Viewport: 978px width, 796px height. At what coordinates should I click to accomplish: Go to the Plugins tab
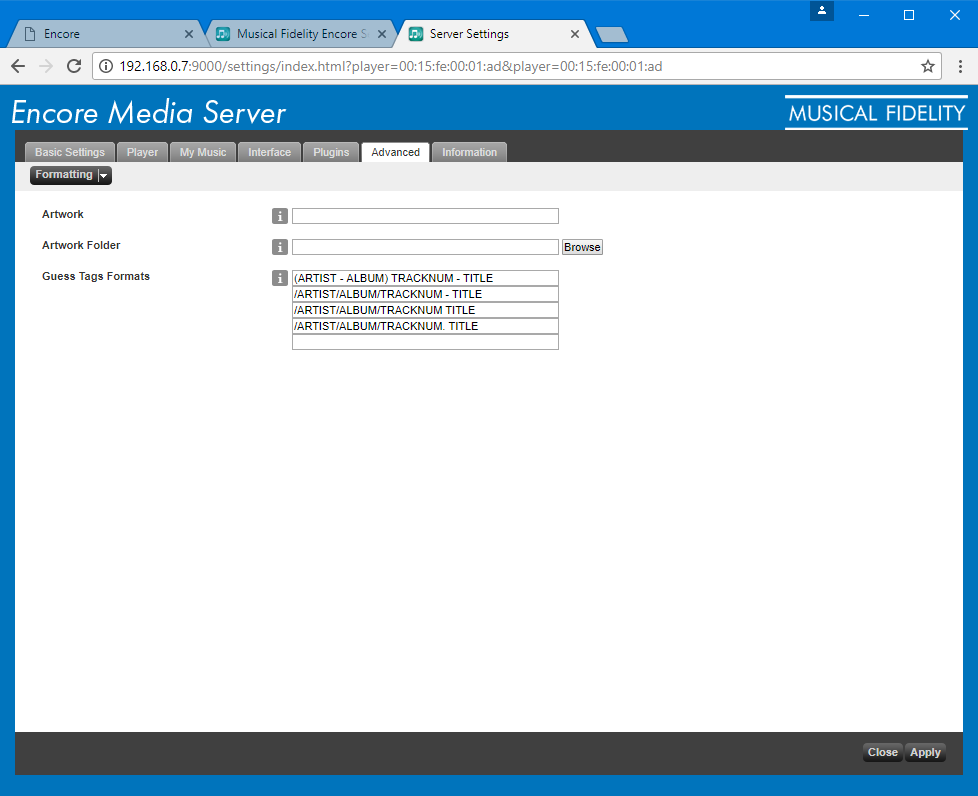pos(331,152)
